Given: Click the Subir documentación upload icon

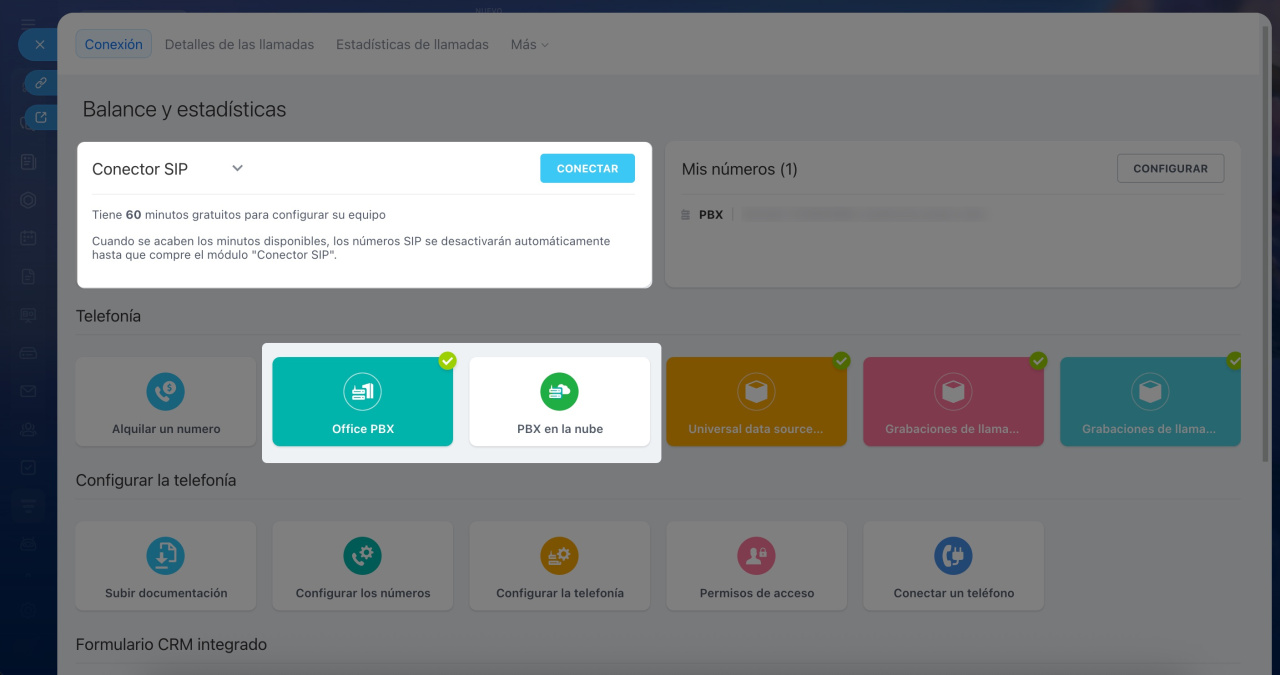Looking at the screenshot, I should point(165,555).
